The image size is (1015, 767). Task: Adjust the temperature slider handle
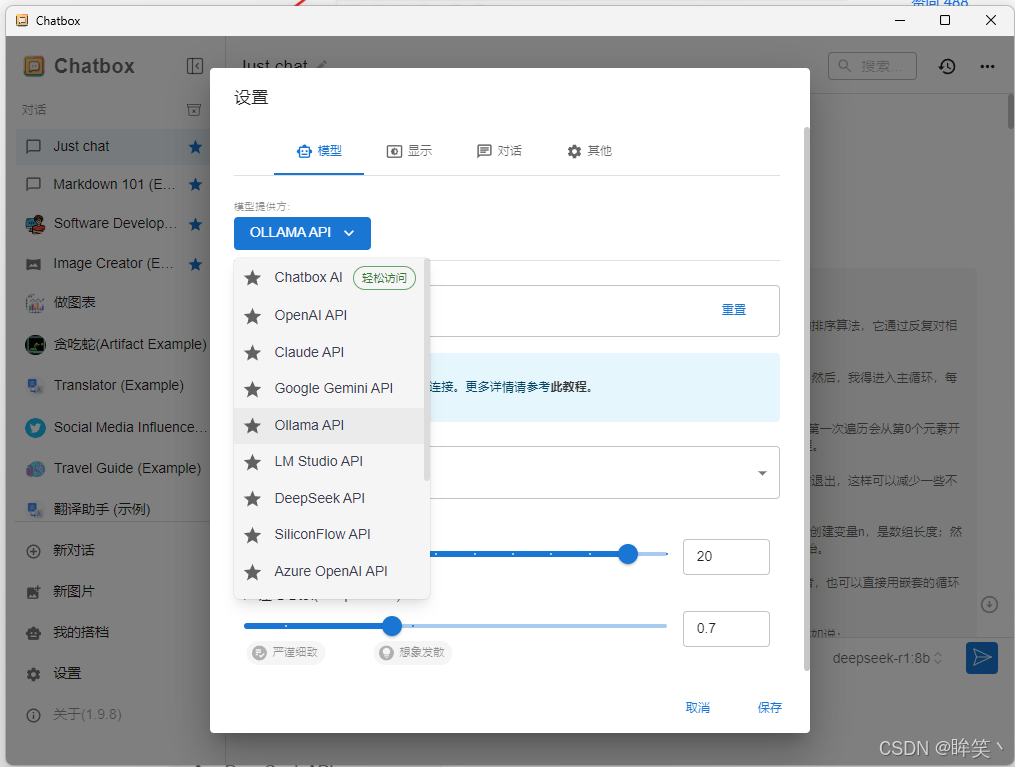pos(392,626)
